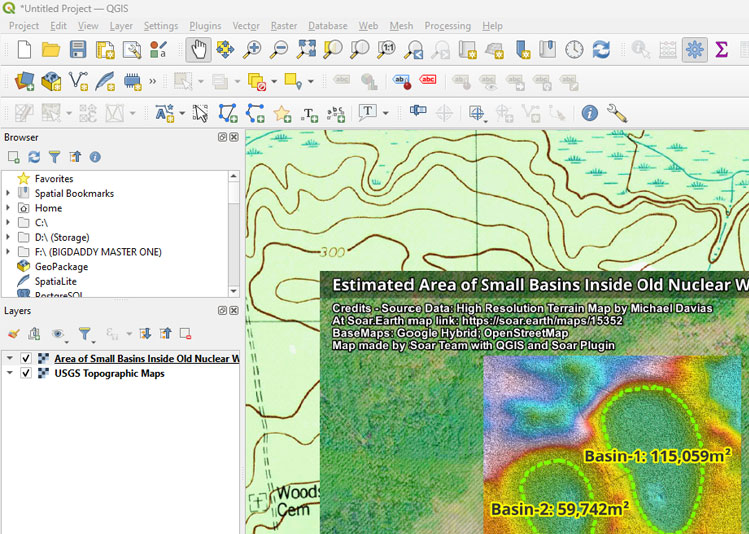The width and height of the screenshot is (749, 534).
Task: Collapse the USGS Topographic Maps layer group
Action: pos(9,373)
